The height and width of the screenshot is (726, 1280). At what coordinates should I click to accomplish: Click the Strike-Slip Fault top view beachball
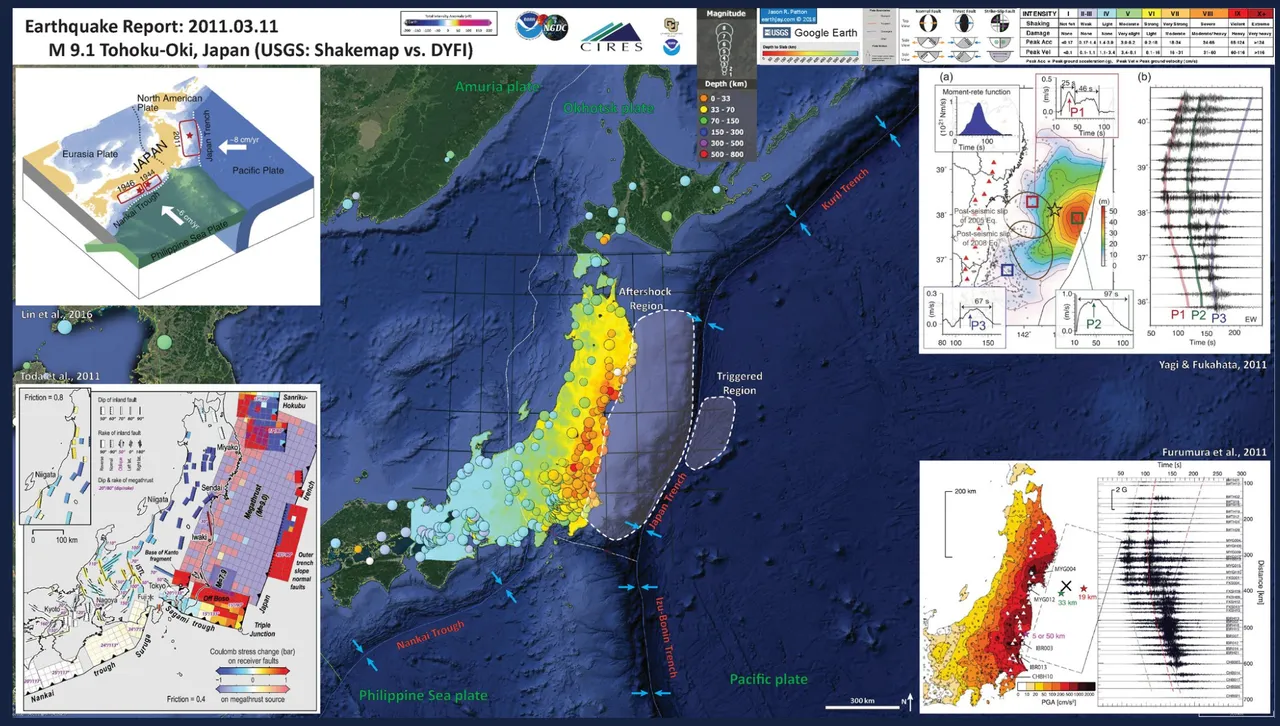pos(1000,23)
